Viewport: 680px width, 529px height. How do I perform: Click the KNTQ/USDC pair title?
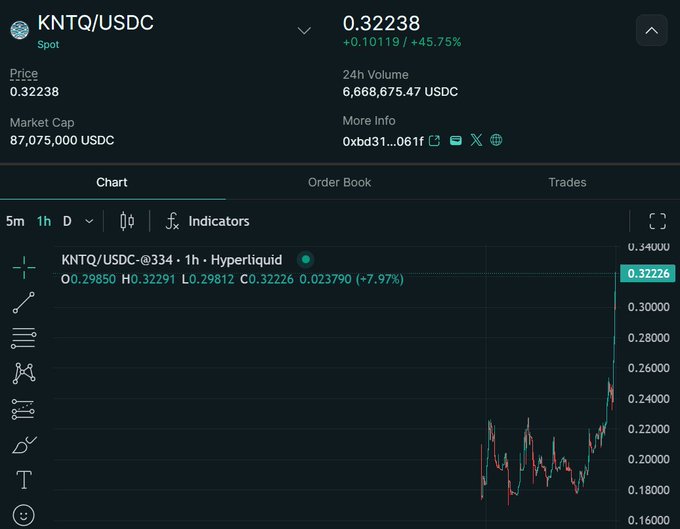96,23
